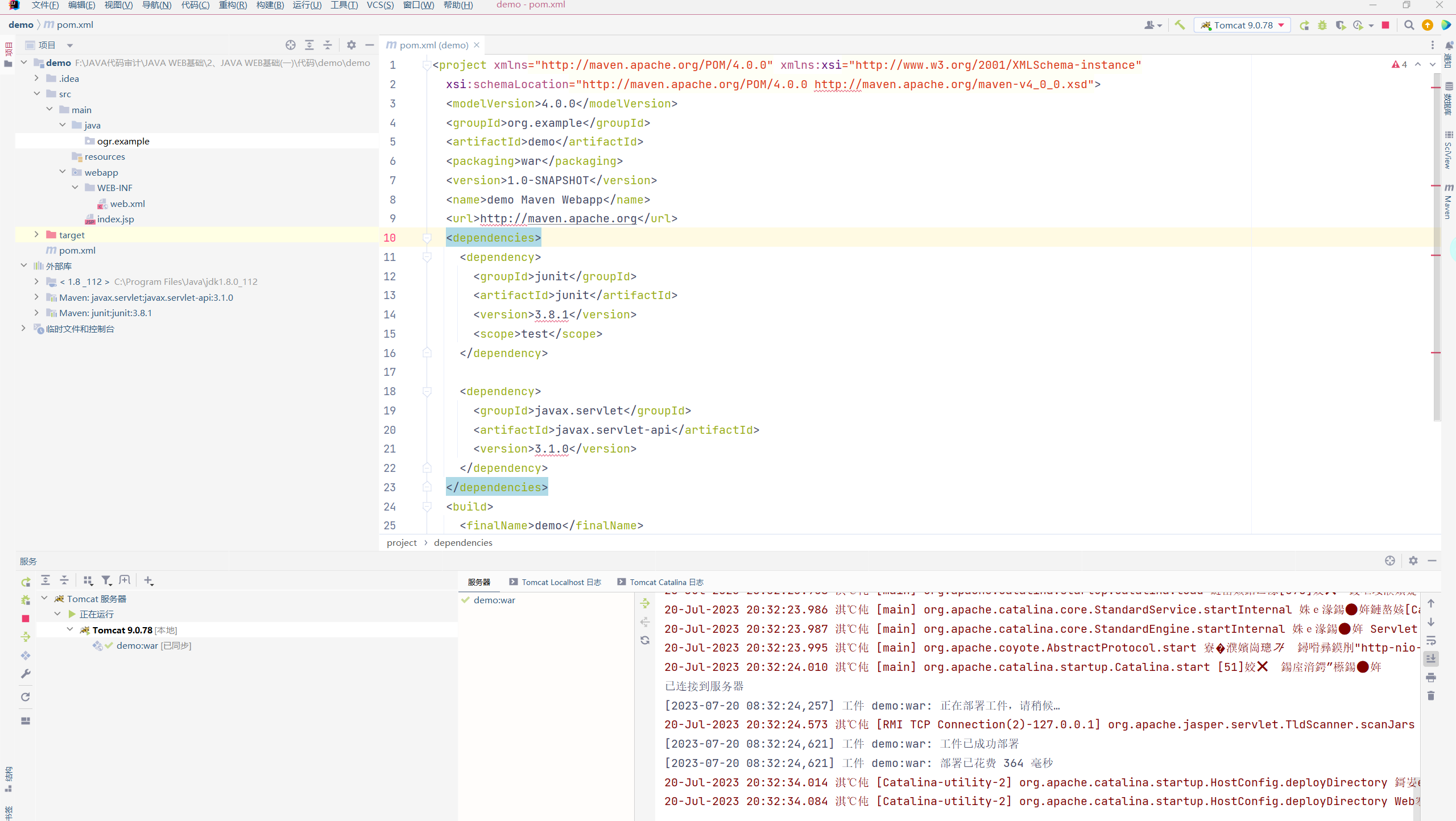The height and width of the screenshot is (821, 1456).
Task: Open the Tomcat 9.0.78 run configuration dropdown
Action: click(1243, 25)
